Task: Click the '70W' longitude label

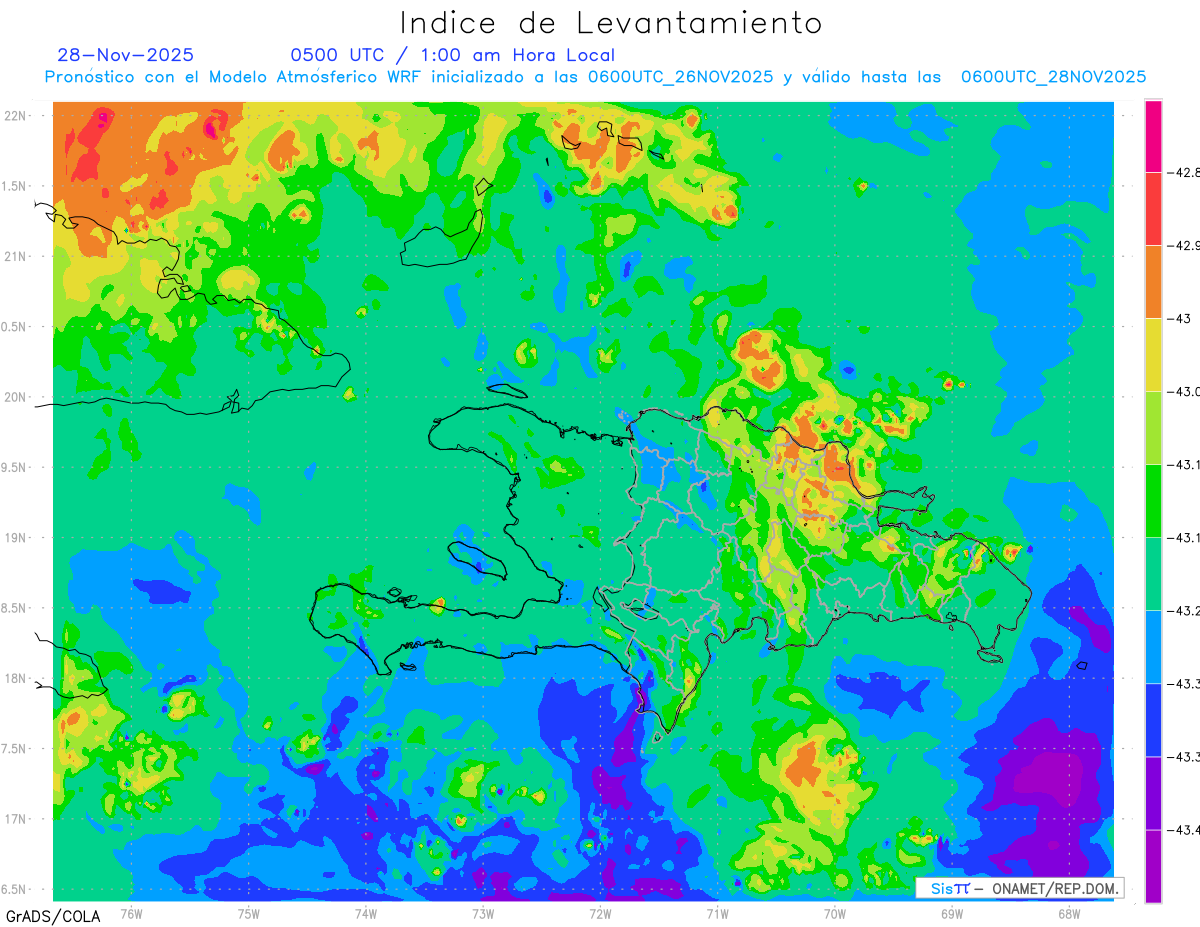Action: pos(835,913)
